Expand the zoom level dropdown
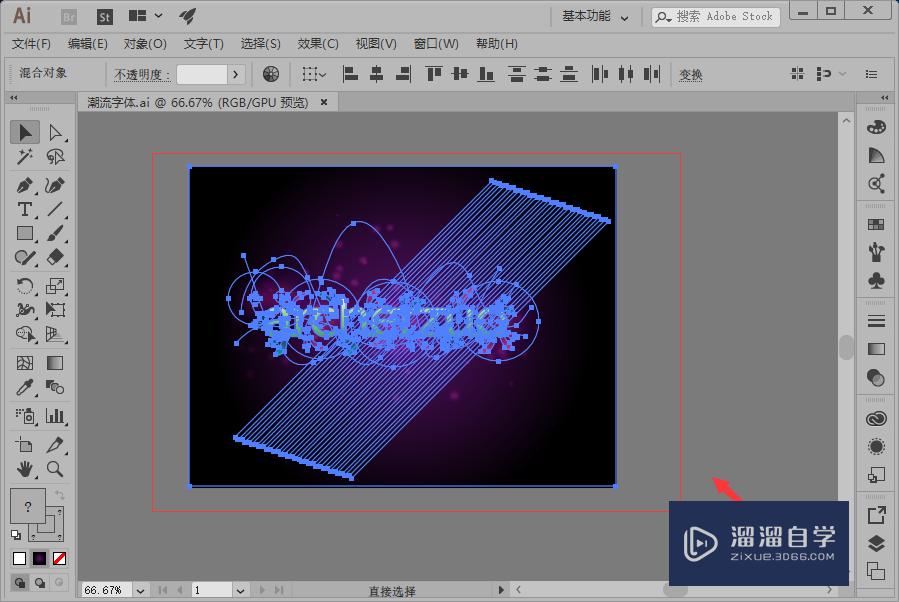 (141, 591)
